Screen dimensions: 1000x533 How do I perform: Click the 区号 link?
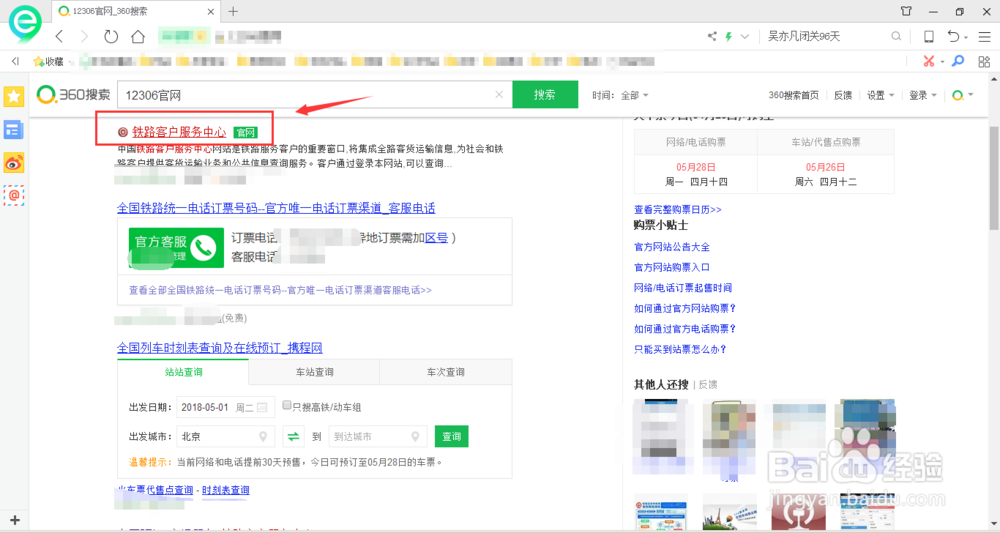[436, 238]
